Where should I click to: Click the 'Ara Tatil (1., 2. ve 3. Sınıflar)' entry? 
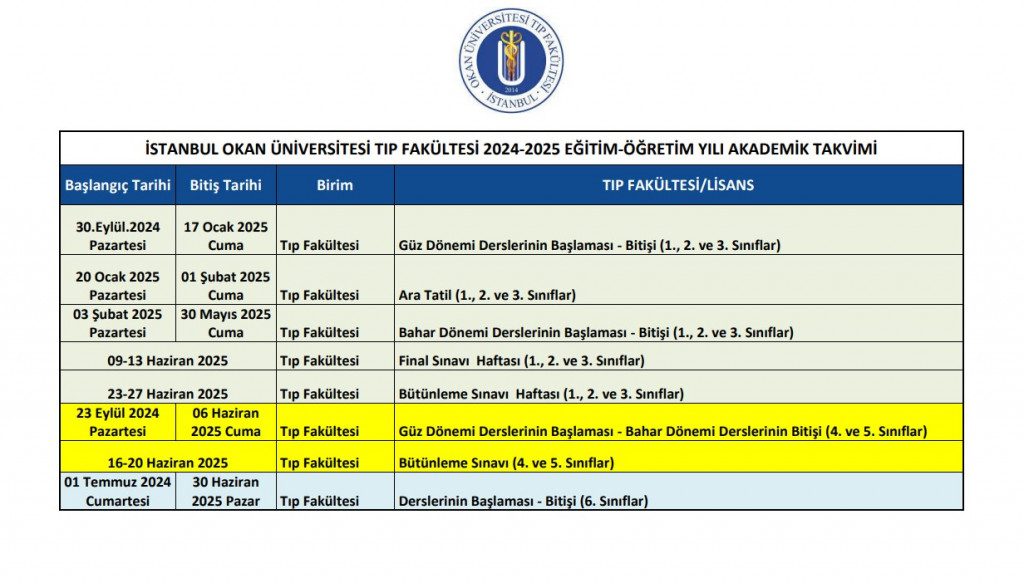(487, 295)
